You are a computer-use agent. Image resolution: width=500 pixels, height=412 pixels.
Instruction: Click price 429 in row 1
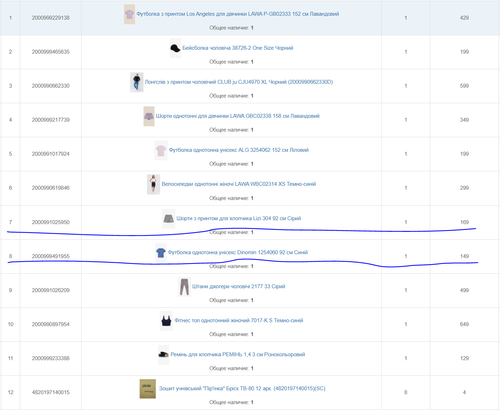tap(464, 18)
